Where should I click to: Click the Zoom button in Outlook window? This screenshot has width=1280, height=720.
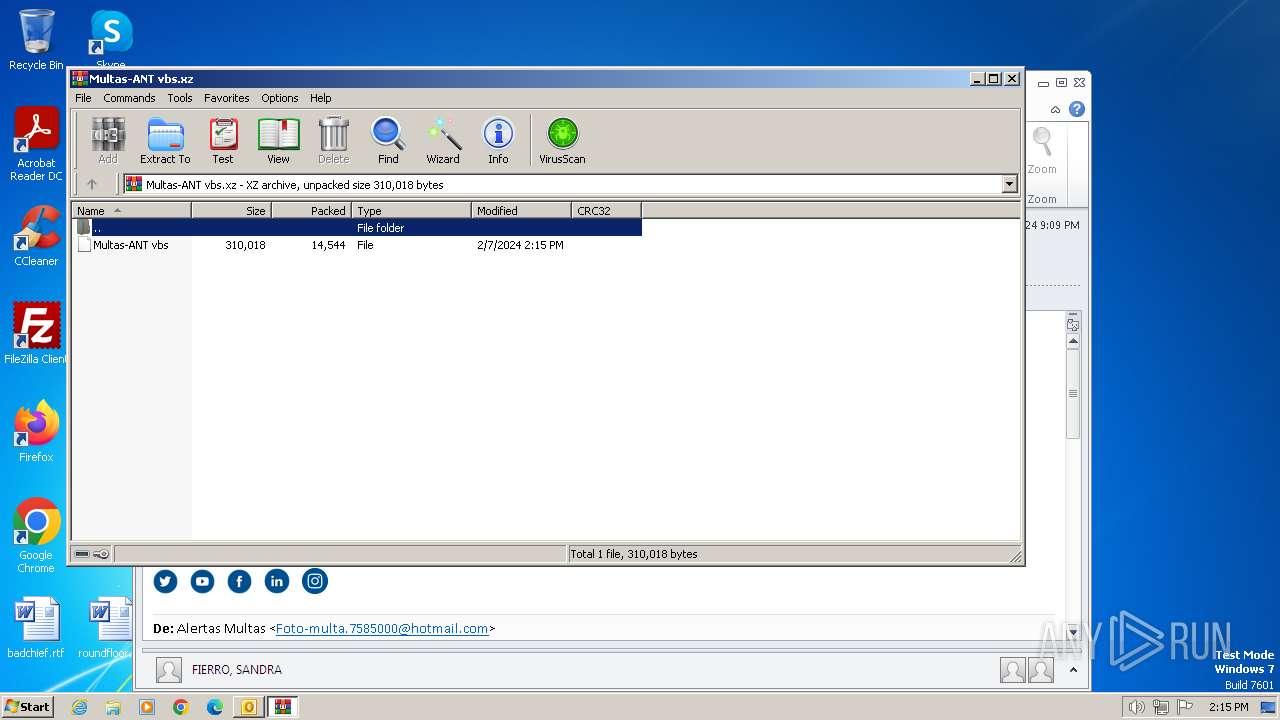(x=1042, y=151)
